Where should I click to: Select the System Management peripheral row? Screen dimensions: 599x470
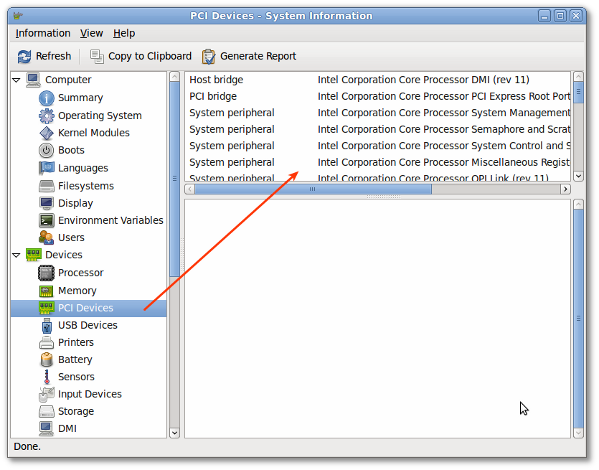click(378, 113)
